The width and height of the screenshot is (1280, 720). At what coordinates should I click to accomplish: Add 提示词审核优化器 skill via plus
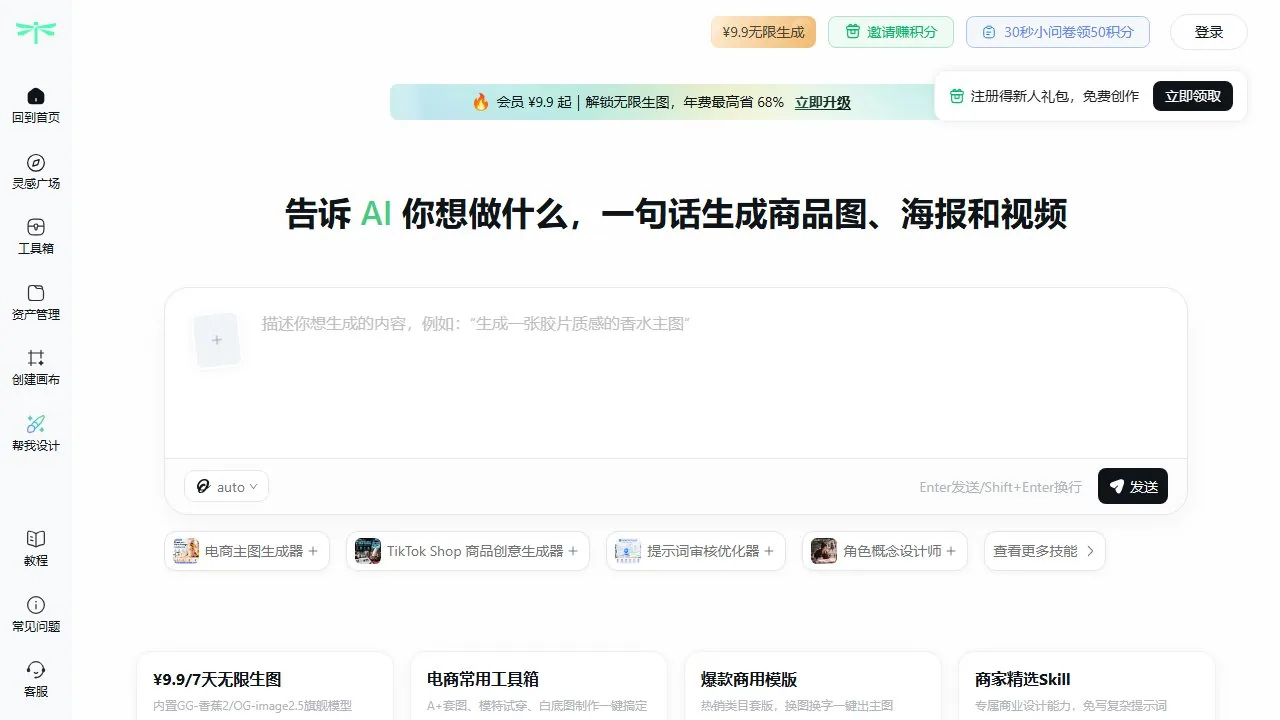point(770,551)
